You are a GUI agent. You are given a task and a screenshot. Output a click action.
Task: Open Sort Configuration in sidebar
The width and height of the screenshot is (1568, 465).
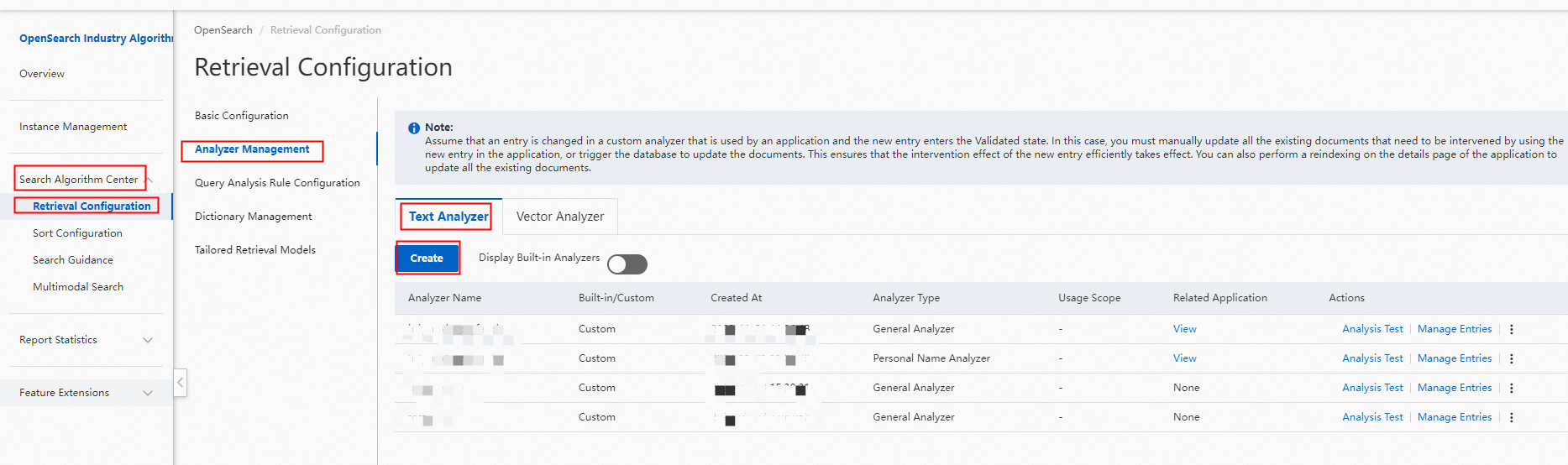coord(77,233)
